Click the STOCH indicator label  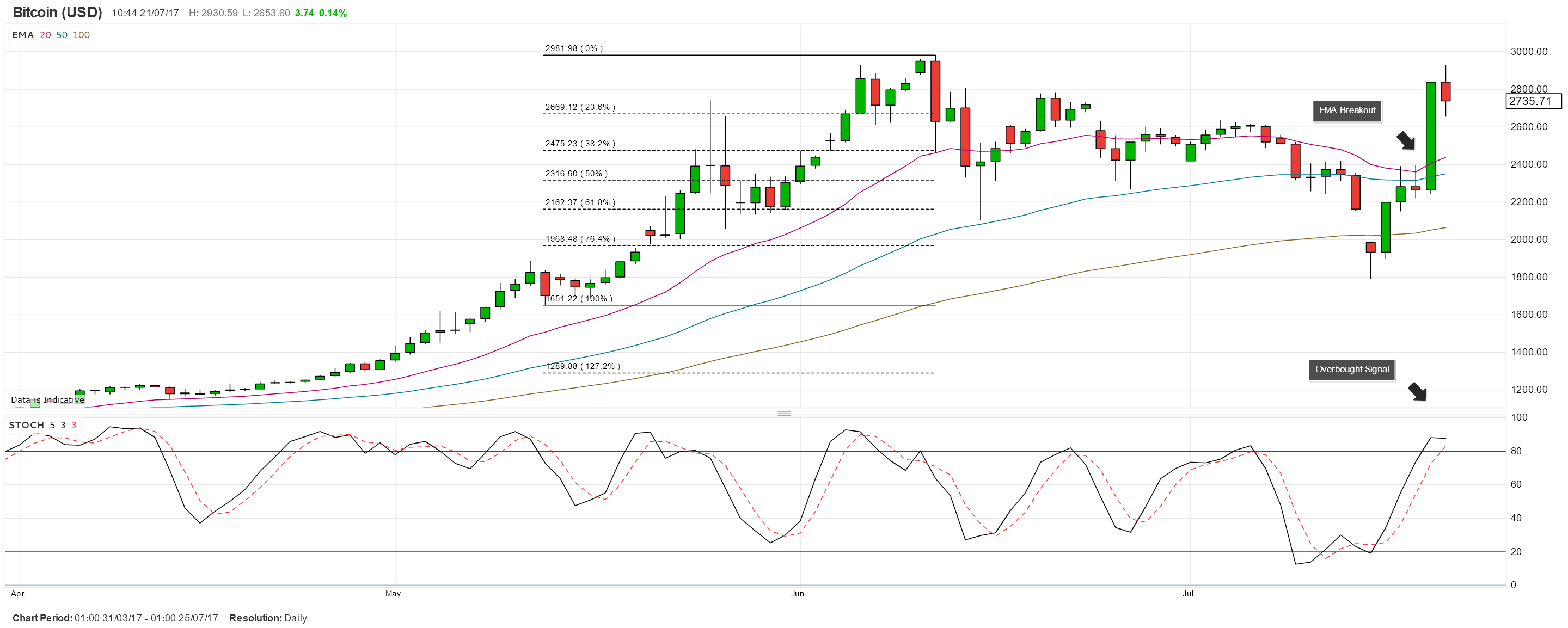pos(26,425)
